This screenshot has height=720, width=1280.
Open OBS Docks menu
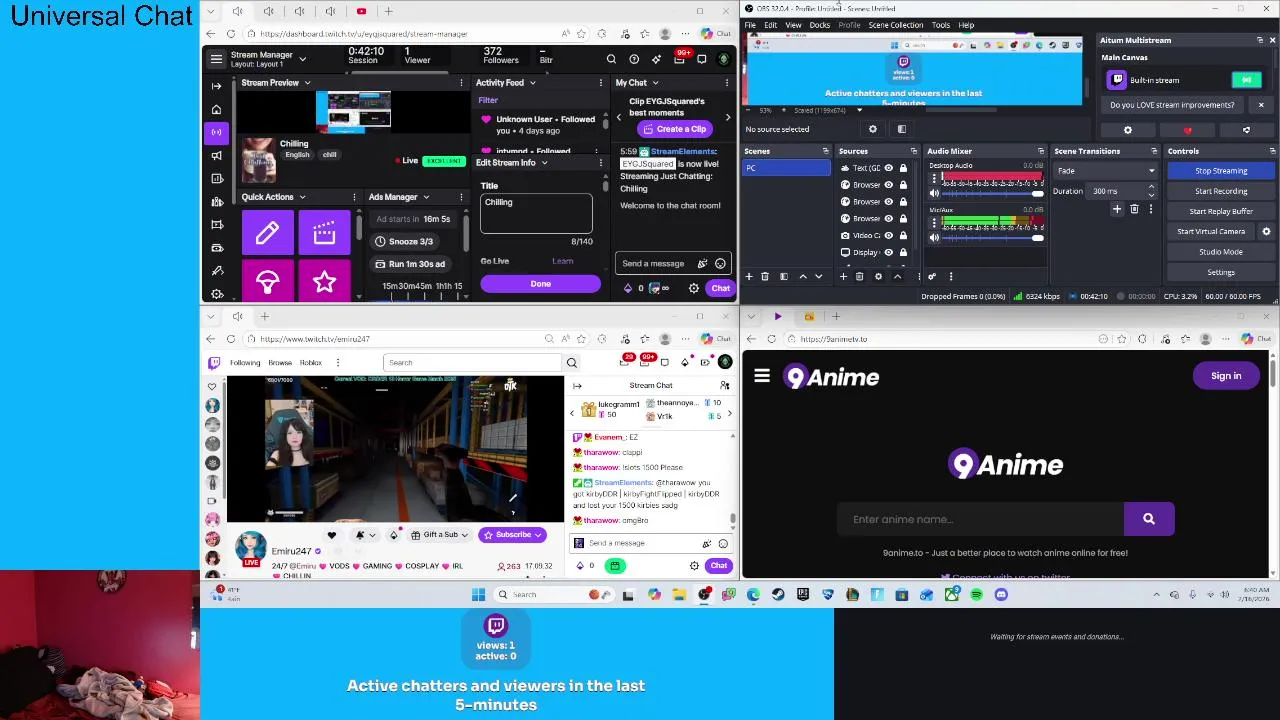click(x=819, y=25)
